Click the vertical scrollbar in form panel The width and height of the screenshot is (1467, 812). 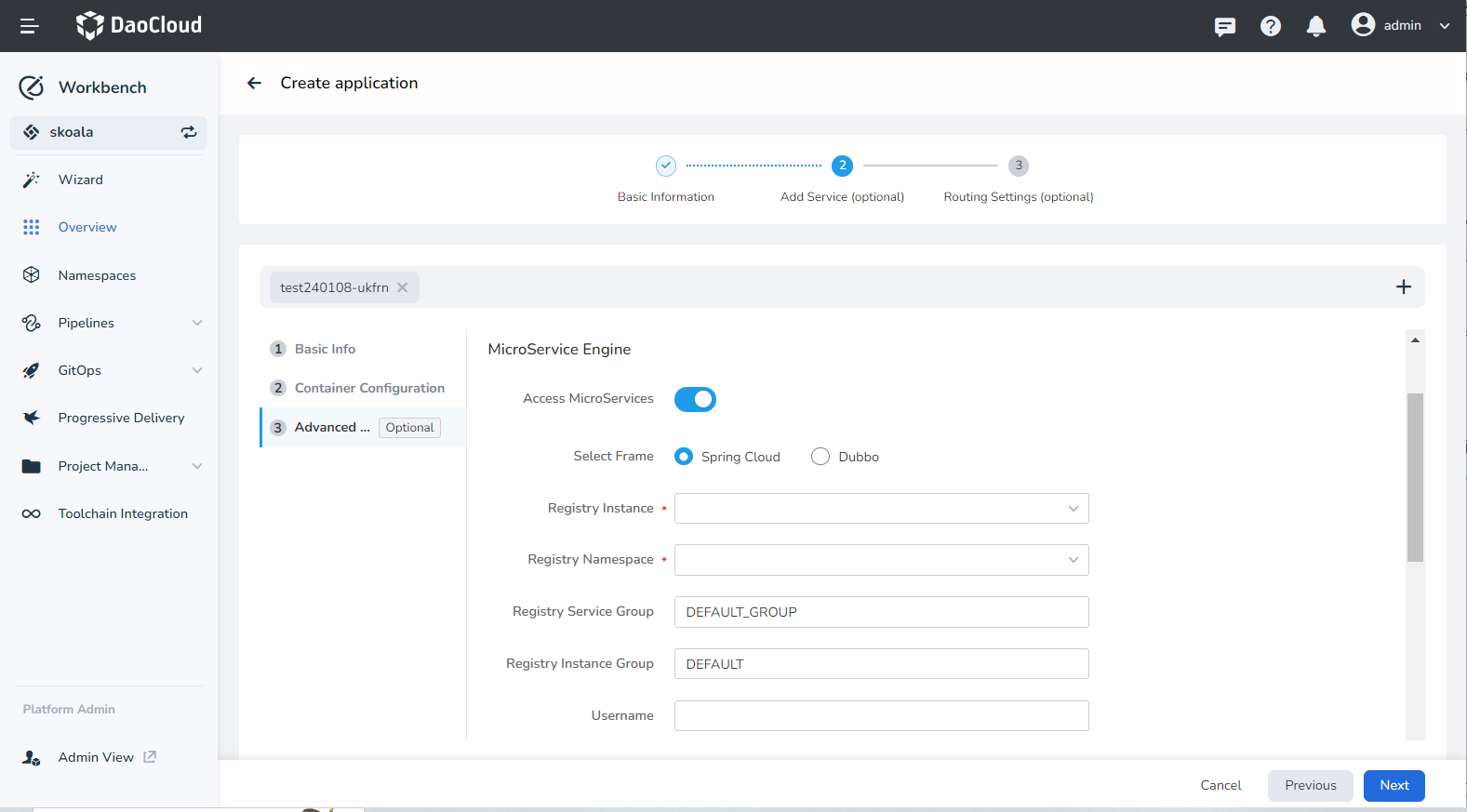(x=1415, y=478)
